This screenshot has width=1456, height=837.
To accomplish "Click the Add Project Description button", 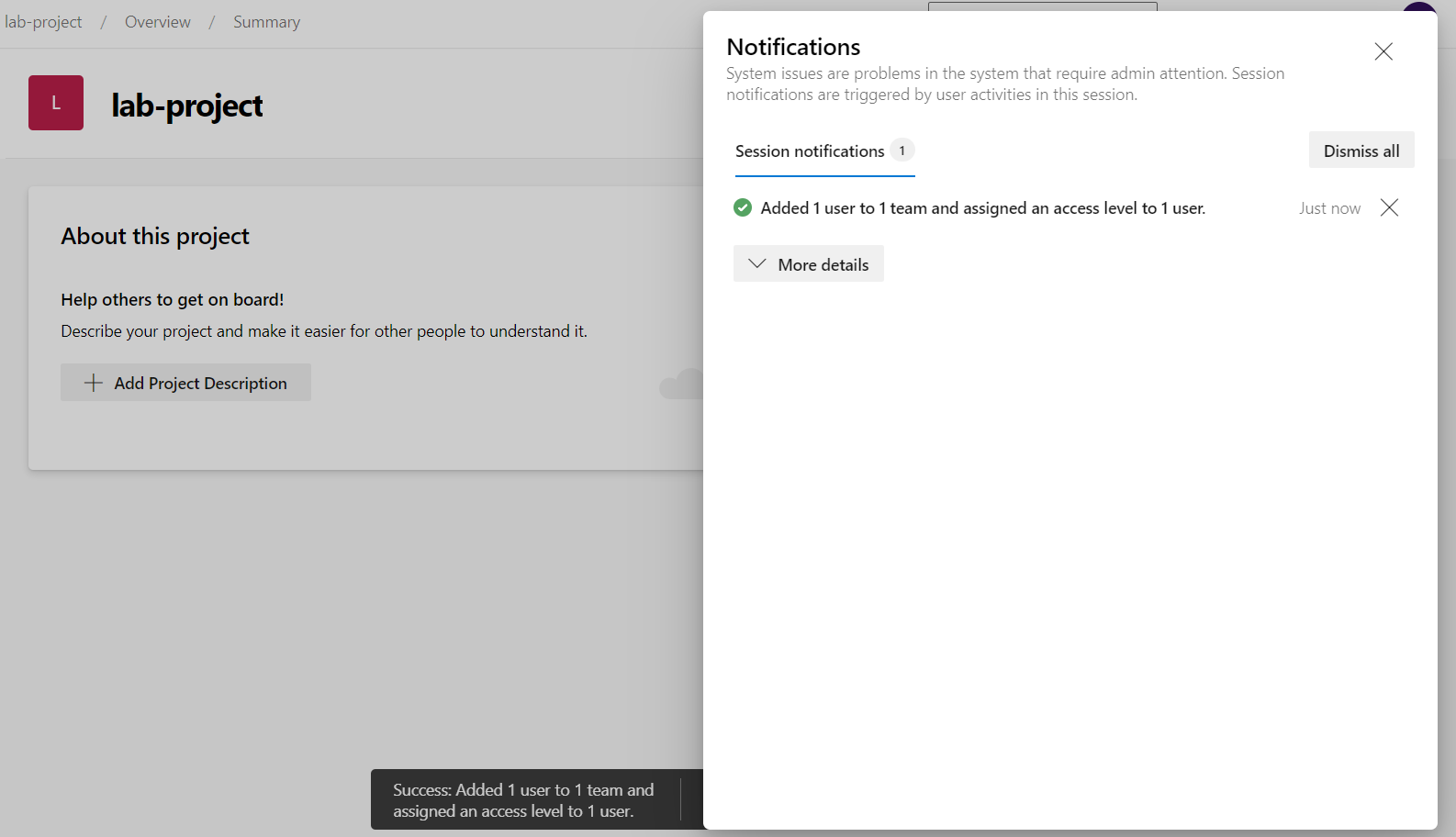I will click(185, 383).
